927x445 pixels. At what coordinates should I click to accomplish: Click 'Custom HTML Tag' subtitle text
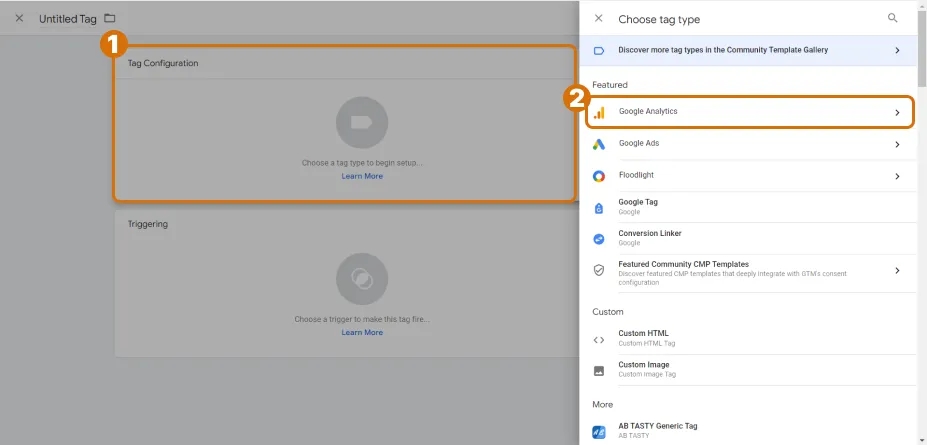click(x=646, y=343)
